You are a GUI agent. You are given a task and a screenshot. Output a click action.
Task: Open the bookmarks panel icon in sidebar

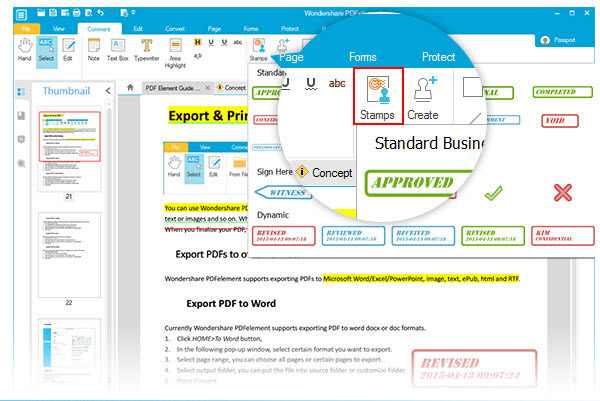click(21, 116)
